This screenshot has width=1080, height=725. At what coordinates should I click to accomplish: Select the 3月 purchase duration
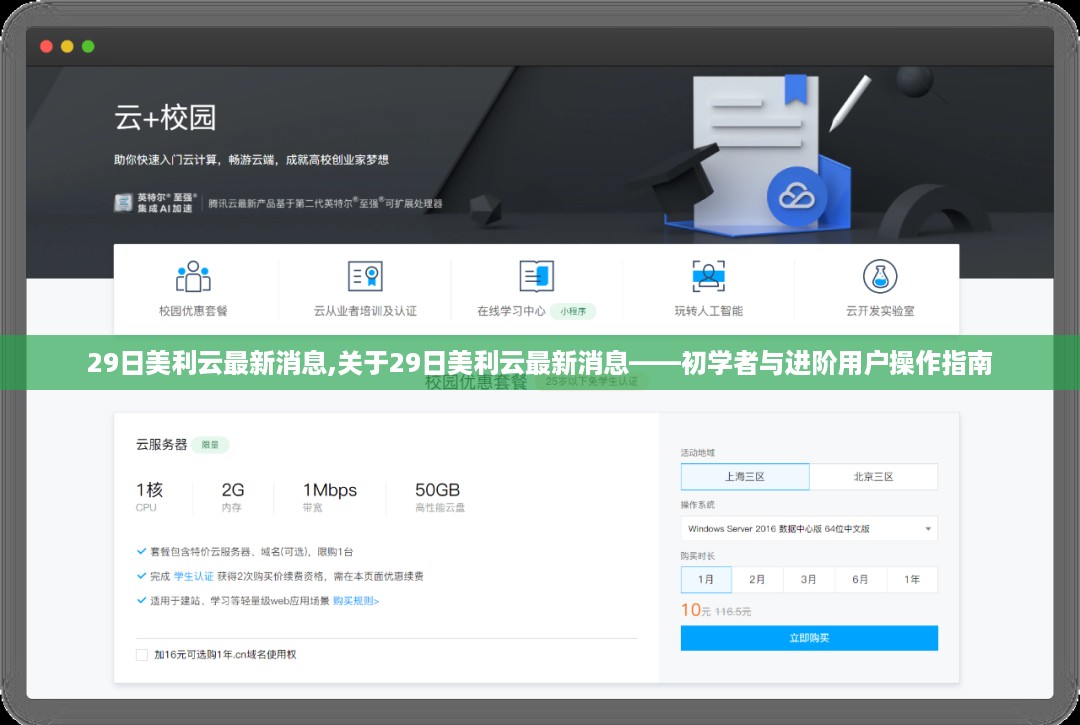coord(808,580)
